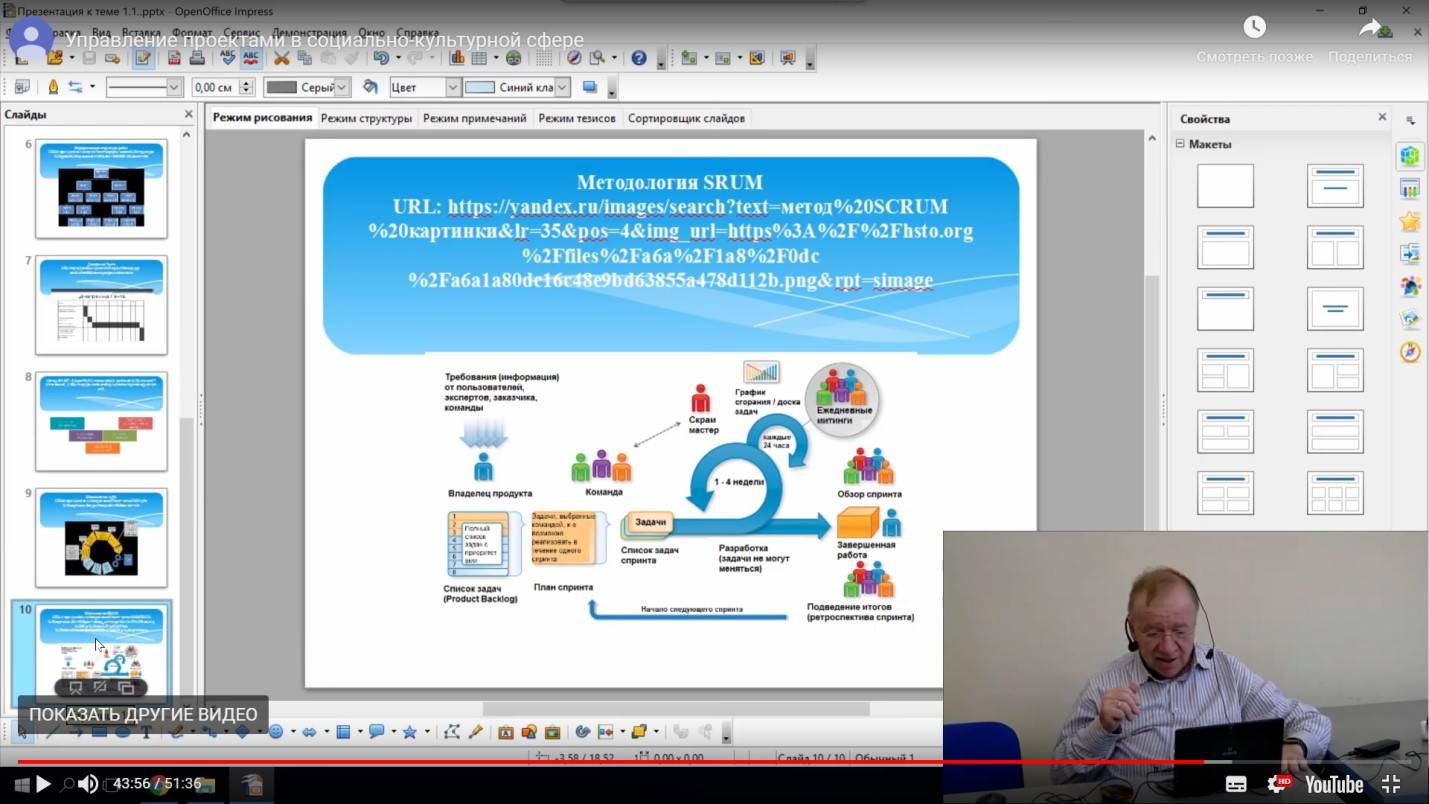
Task: Toggle AutoSpellcheck ABC underline button
Action: click(251, 58)
